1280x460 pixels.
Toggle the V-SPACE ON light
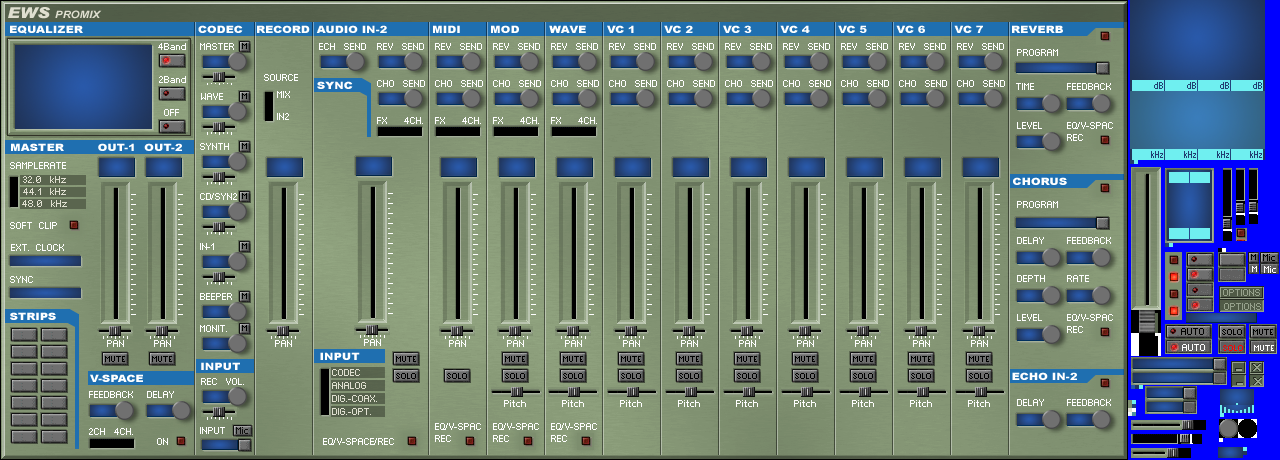[181, 441]
